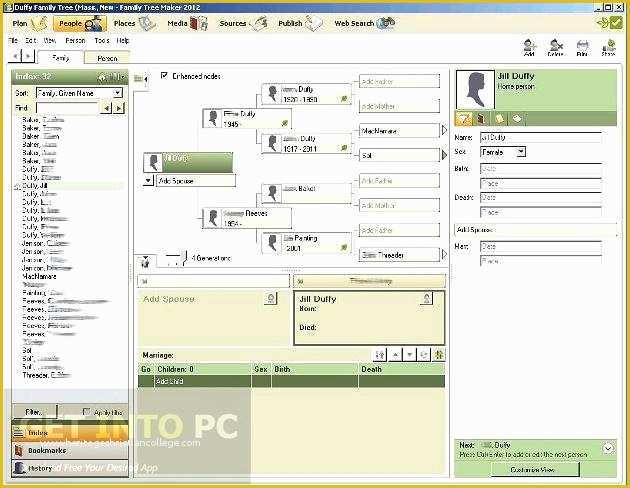630x488 pixels.
Task: Click the Customize View button
Action: 535,469
